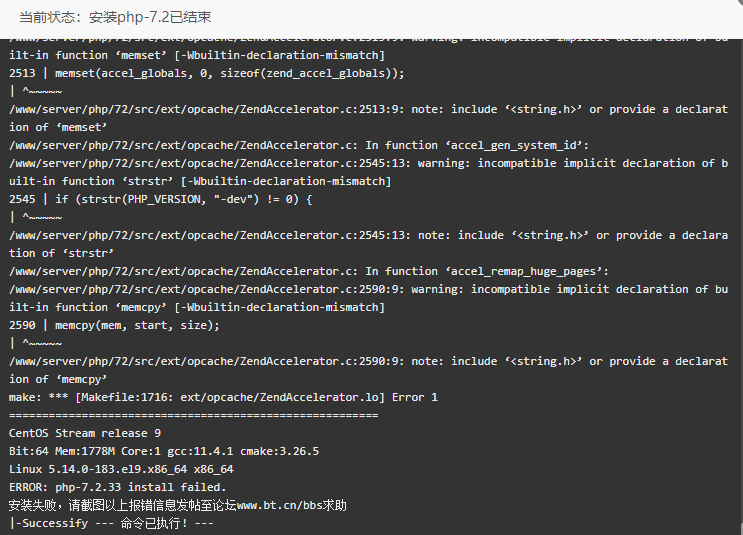This screenshot has width=743, height=535.
Task: Click the 'ERROR: php-7.2.33 install failed.' line
Action: 118,487
